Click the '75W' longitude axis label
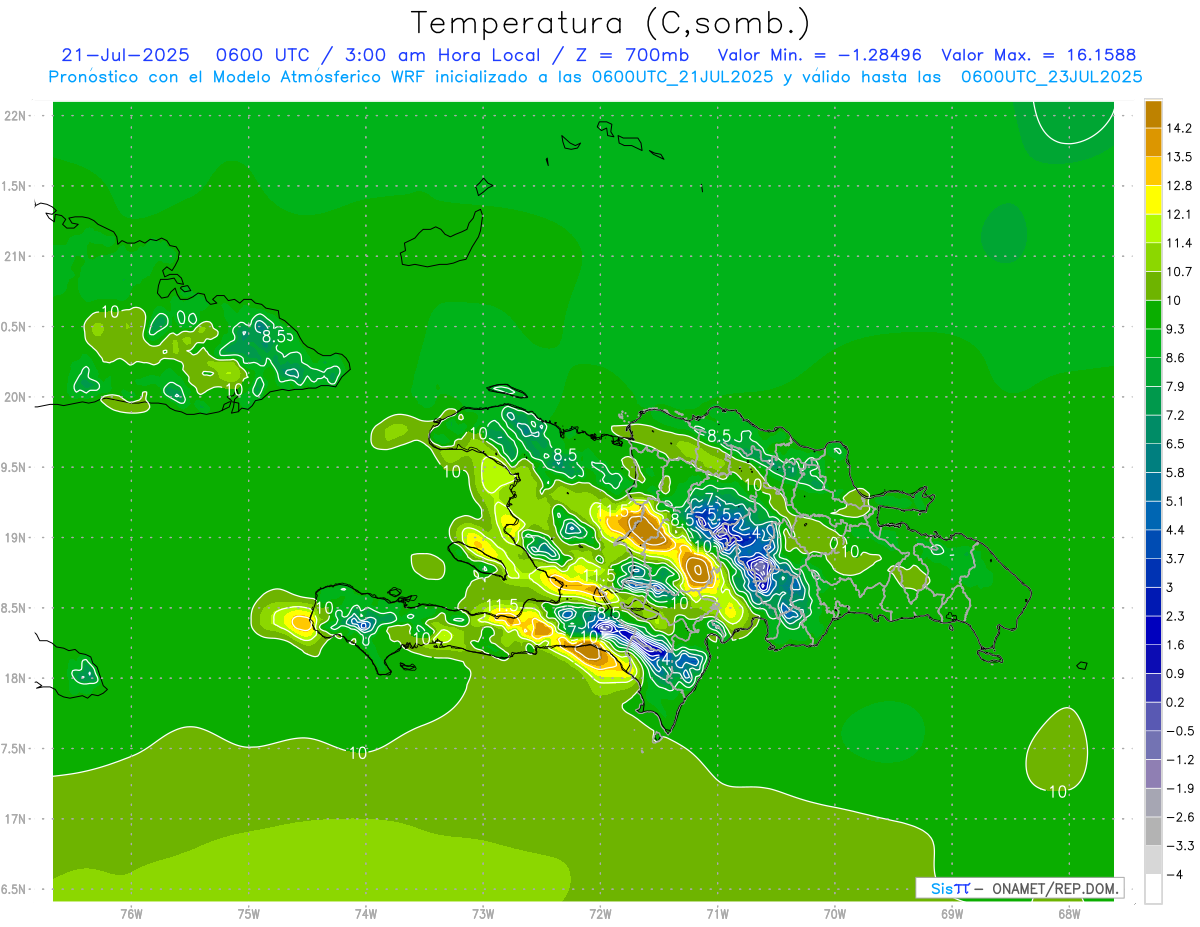Image resolution: width=1200 pixels, height=927 pixels. [x=249, y=913]
